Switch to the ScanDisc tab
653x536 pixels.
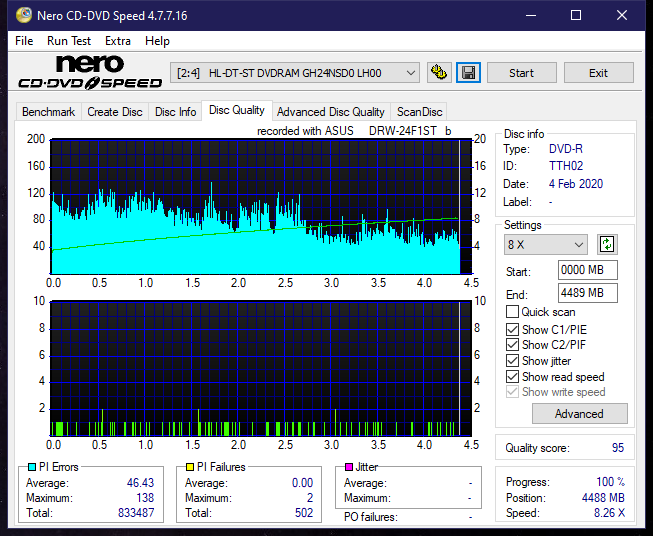(x=419, y=112)
